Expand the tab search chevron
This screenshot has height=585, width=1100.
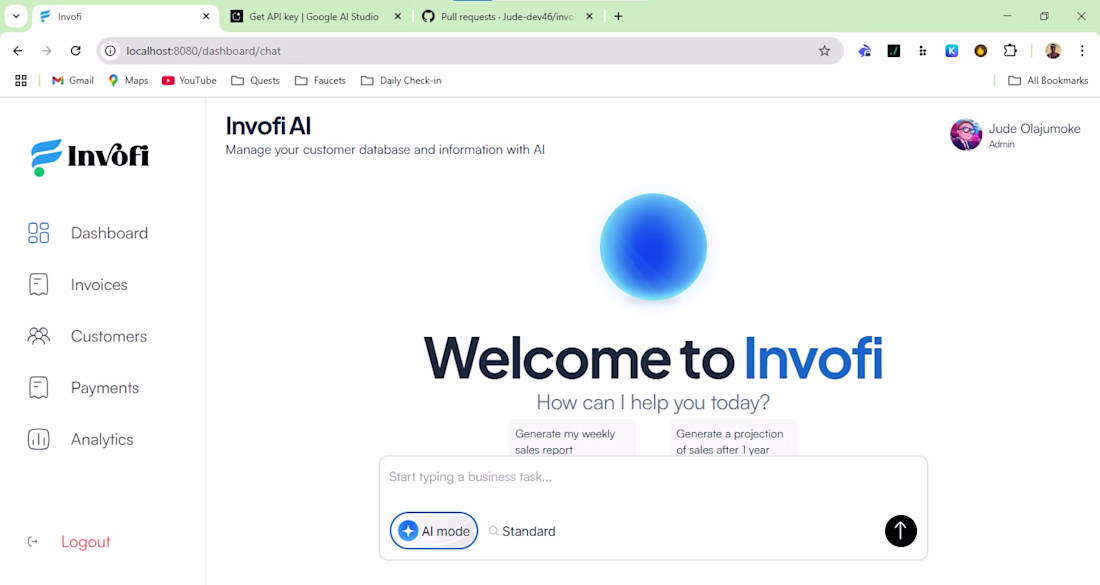(x=16, y=16)
